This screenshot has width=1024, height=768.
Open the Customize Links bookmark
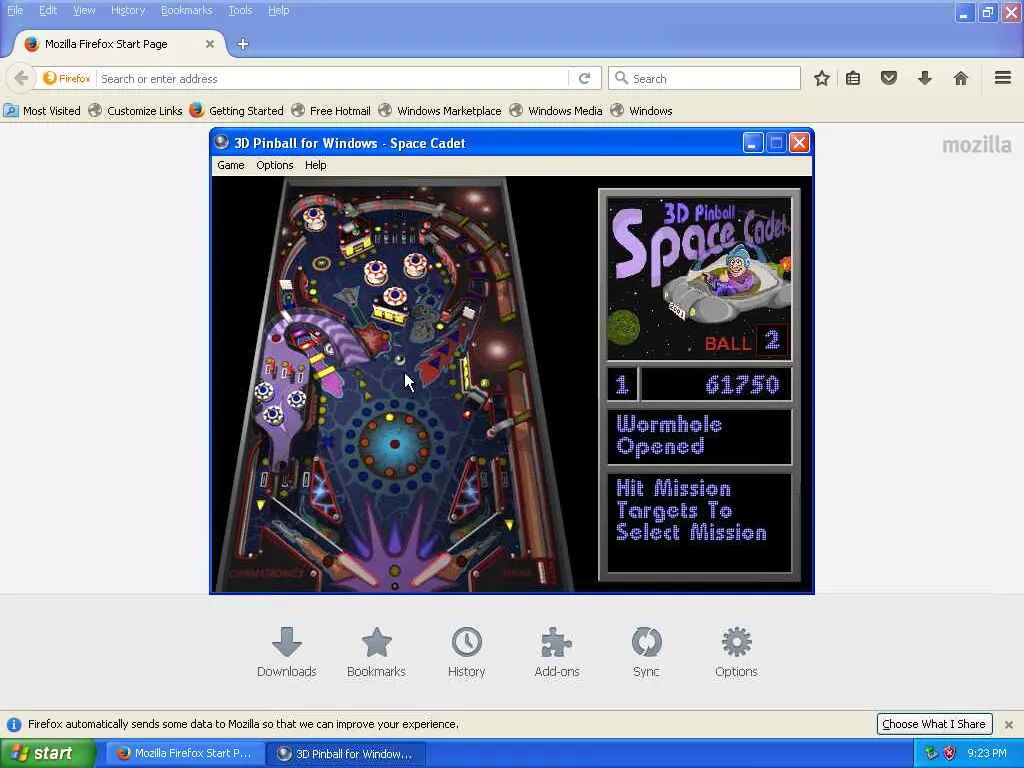point(135,110)
